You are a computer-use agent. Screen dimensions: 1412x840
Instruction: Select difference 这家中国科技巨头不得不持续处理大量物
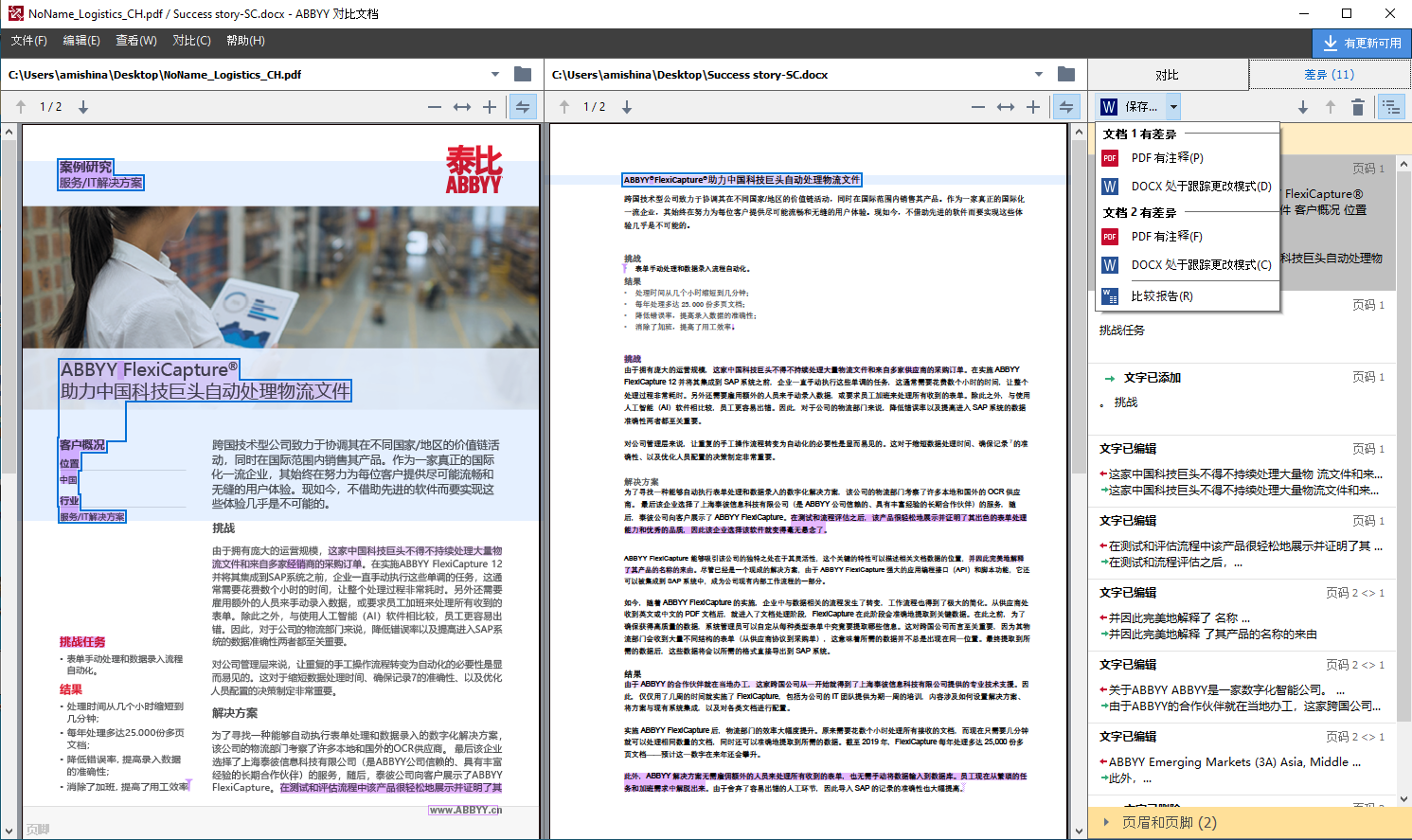[x=1242, y=471]
